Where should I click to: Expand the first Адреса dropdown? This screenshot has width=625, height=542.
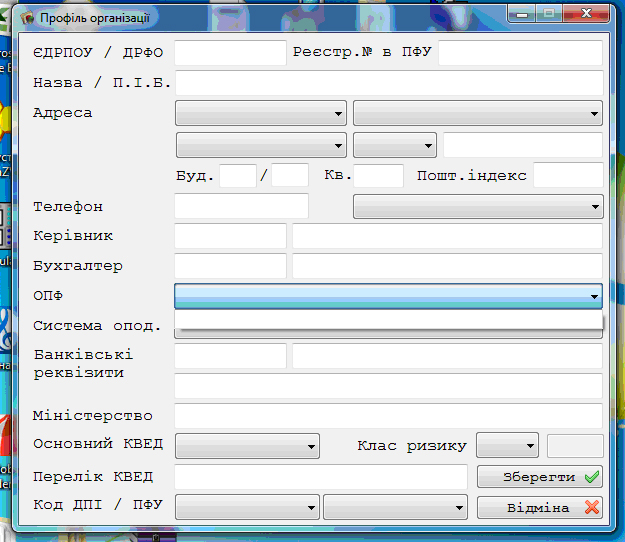pyautogui.click(x=261, y=113)
